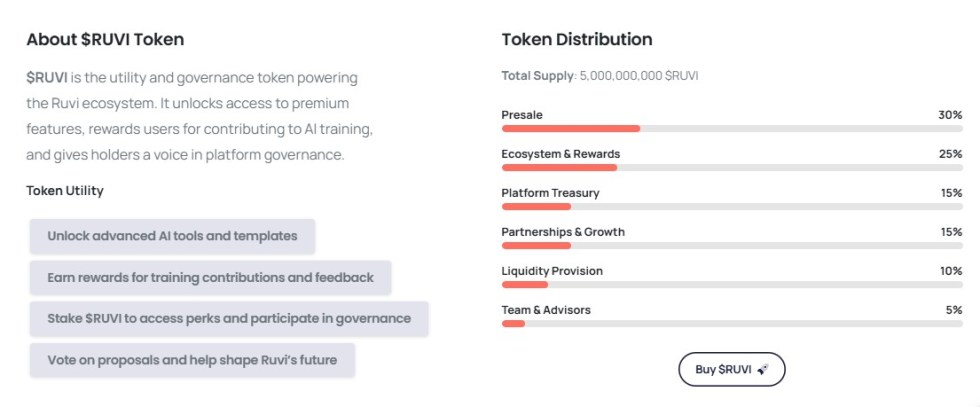Click the rocket icon in Buy $RUVI
The image size is (980, 407).
point(762,369)
